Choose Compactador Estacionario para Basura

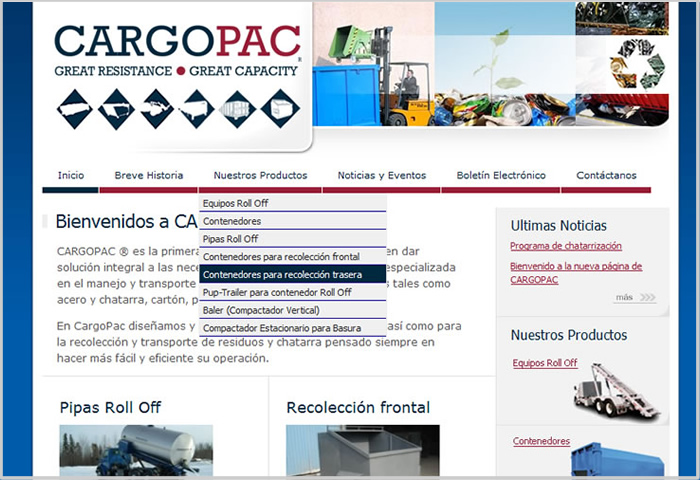coord(292,328)
